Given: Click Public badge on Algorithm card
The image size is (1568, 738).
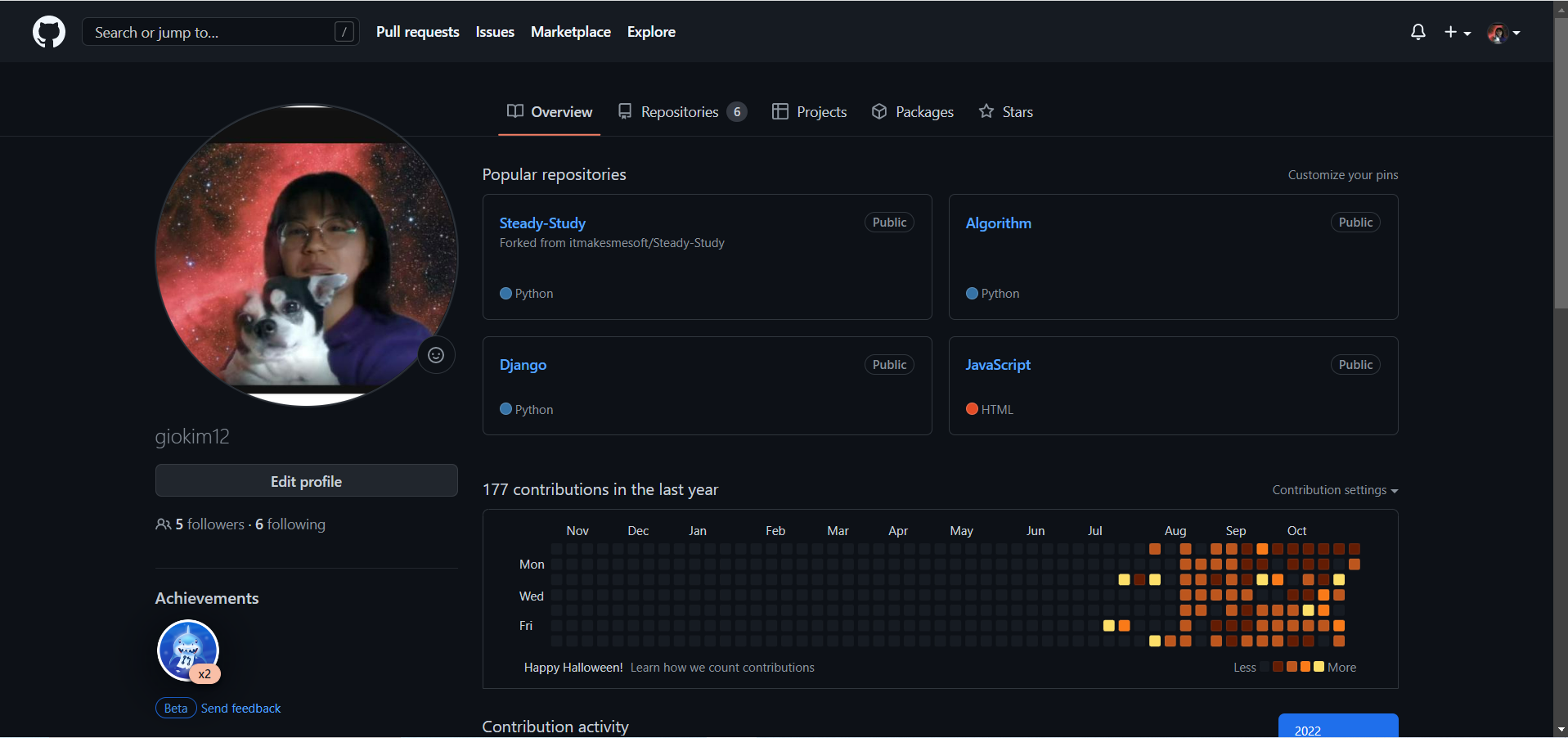Looking at the screenshot, I should (1355, 223).
